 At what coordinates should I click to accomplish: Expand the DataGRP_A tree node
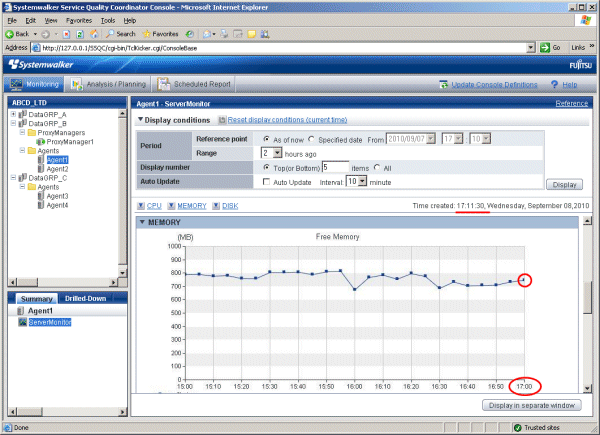click(x=13, y=114)
